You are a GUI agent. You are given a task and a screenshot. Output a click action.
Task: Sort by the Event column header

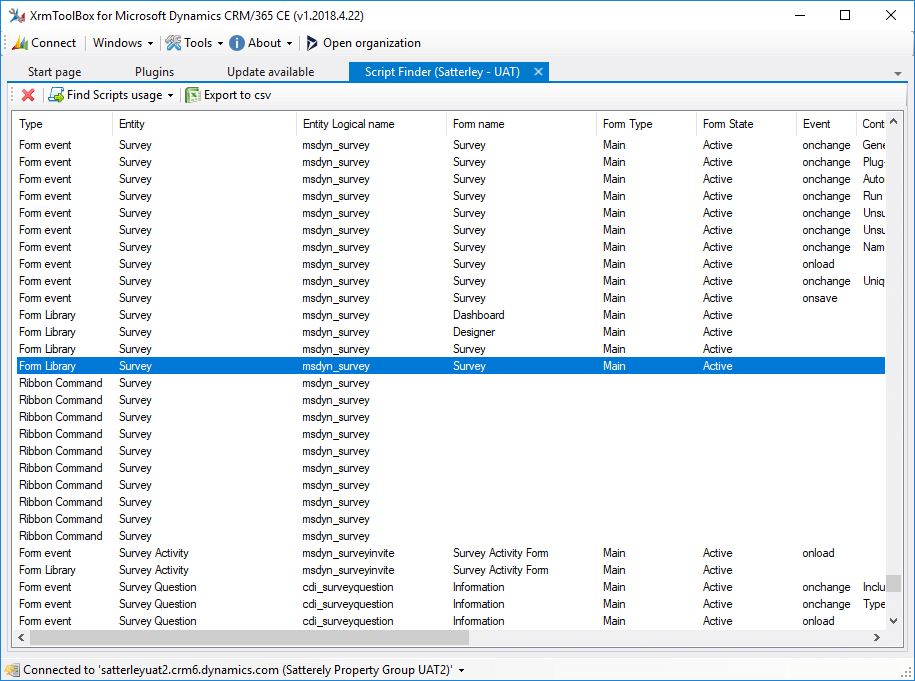(826, 124)
